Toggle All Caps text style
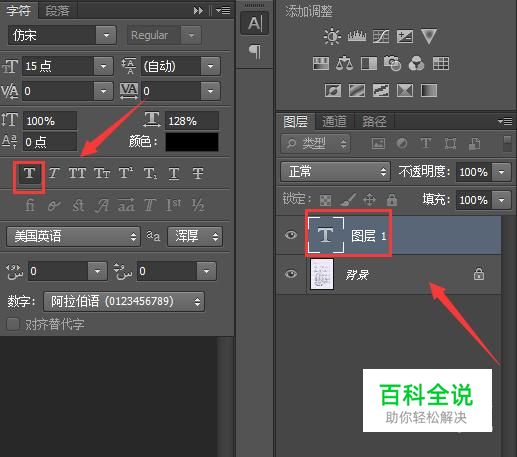This screenshot has height=457, width=517. [x=77, y=173]
